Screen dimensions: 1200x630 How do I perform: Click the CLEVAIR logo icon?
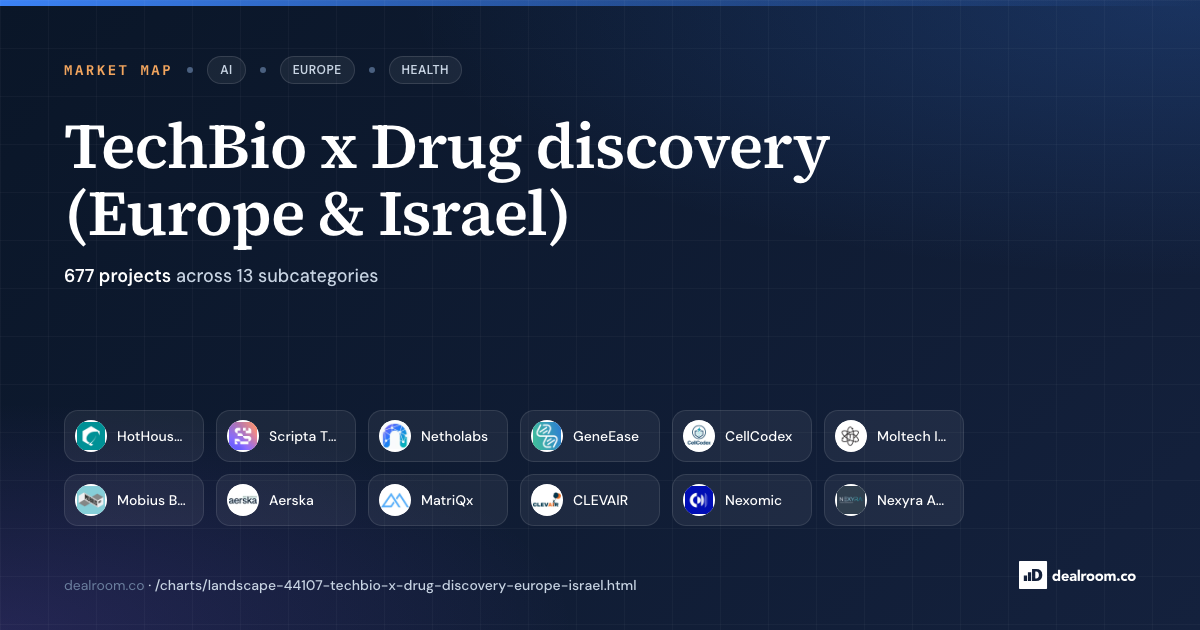(547, 500)
